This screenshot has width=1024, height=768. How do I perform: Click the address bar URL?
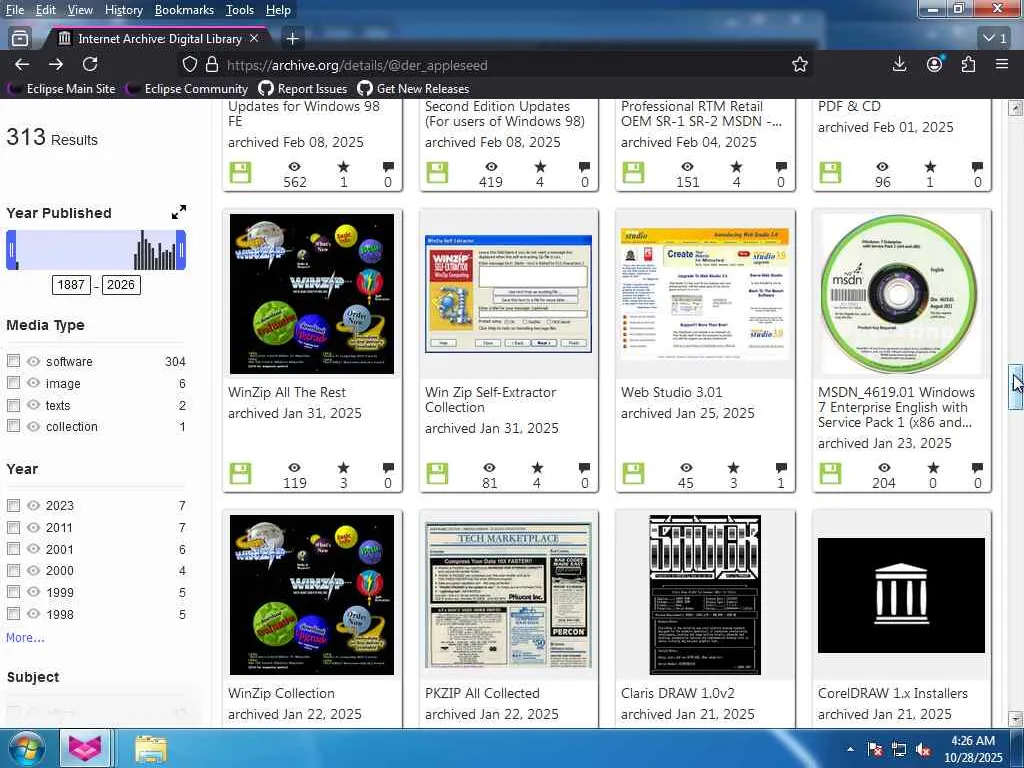click(x=357, y=65)
